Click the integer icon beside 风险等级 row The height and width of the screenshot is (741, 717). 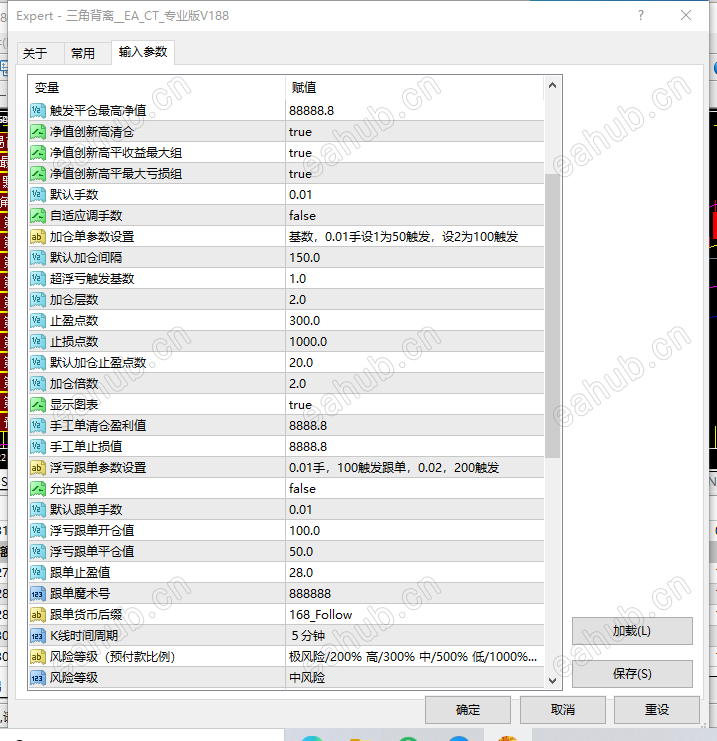(x=38, y=678)
